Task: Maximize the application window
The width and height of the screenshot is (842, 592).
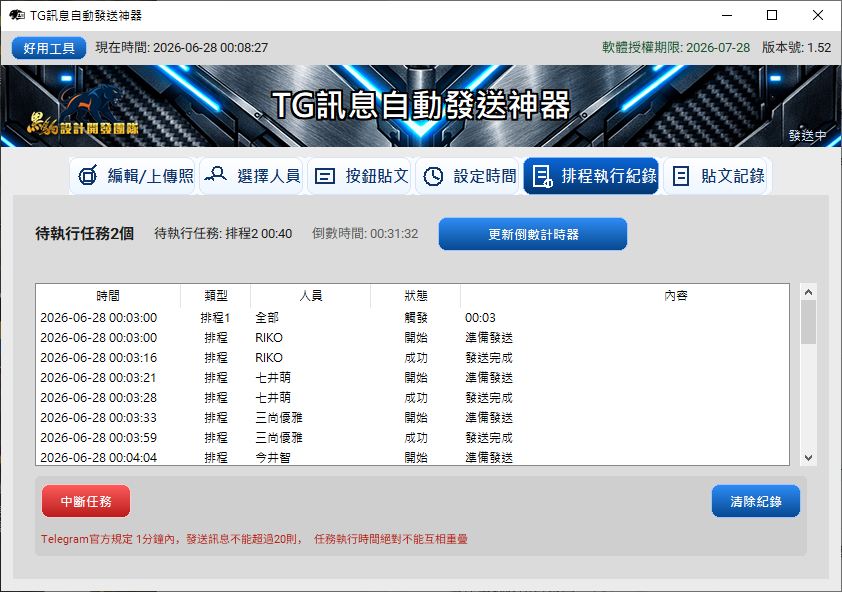Action: tap(772, 15)
